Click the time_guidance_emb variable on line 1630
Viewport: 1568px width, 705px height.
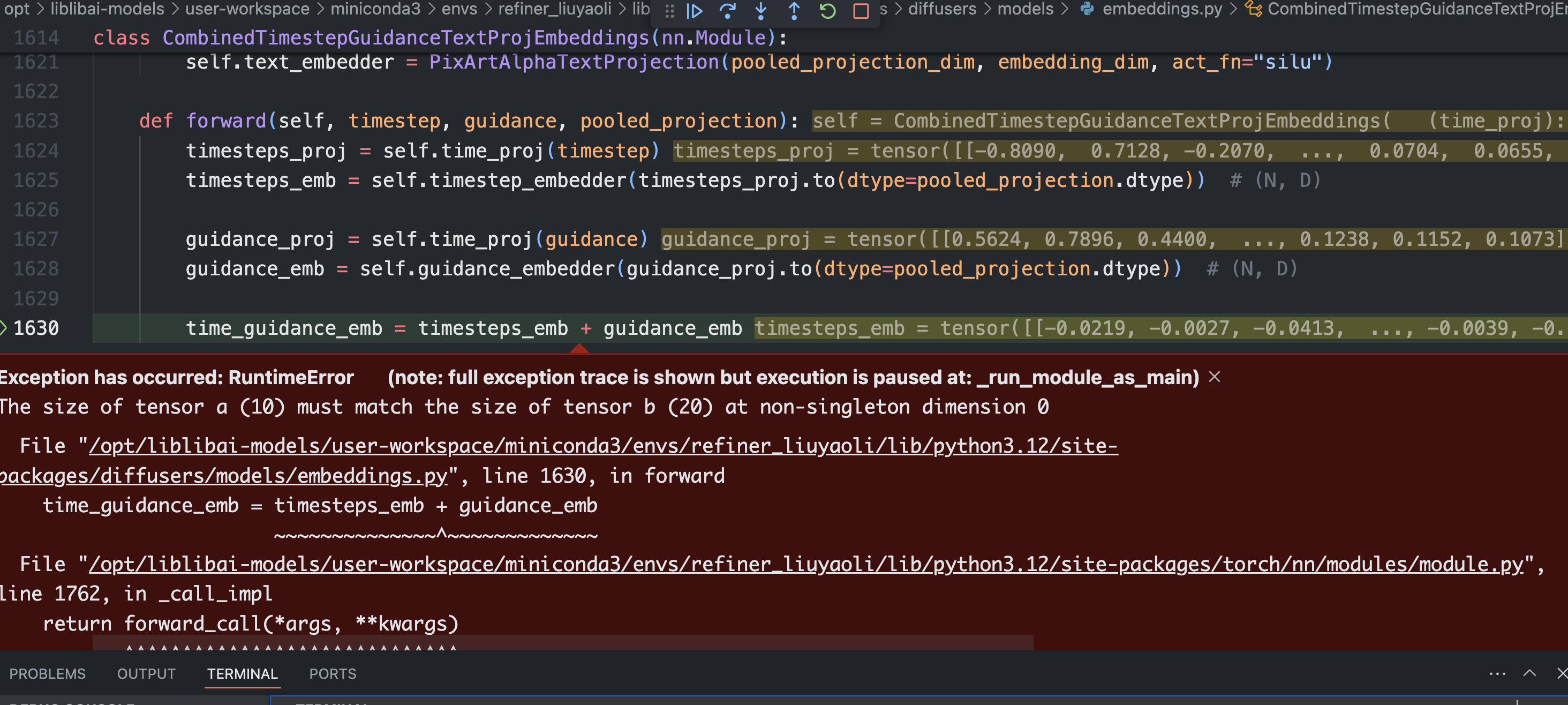[x=284, y=327]
